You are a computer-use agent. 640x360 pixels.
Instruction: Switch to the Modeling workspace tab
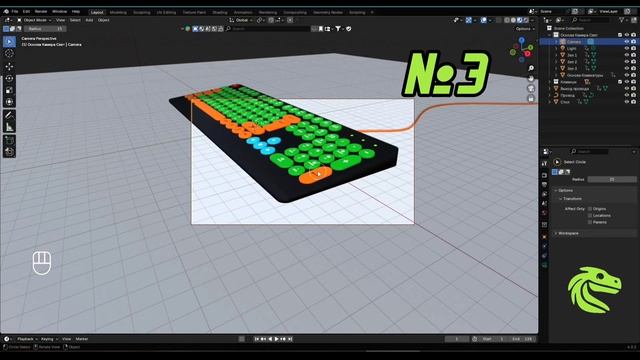click(118, 12)
